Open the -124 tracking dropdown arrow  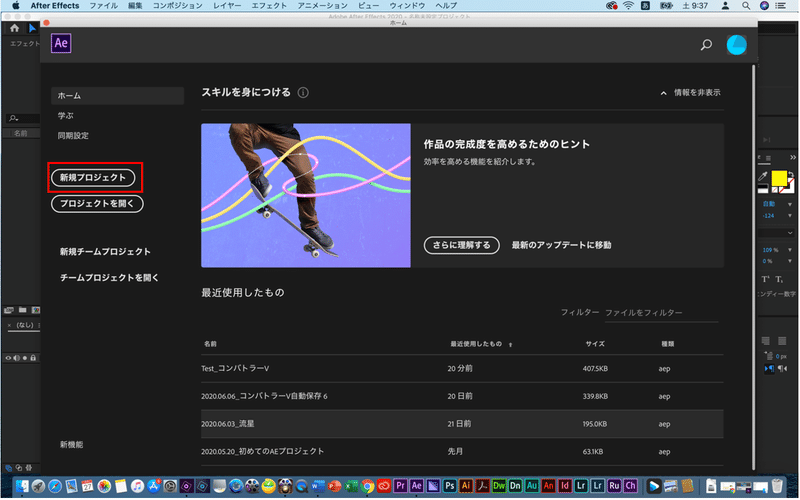click(x=790, y=216)
